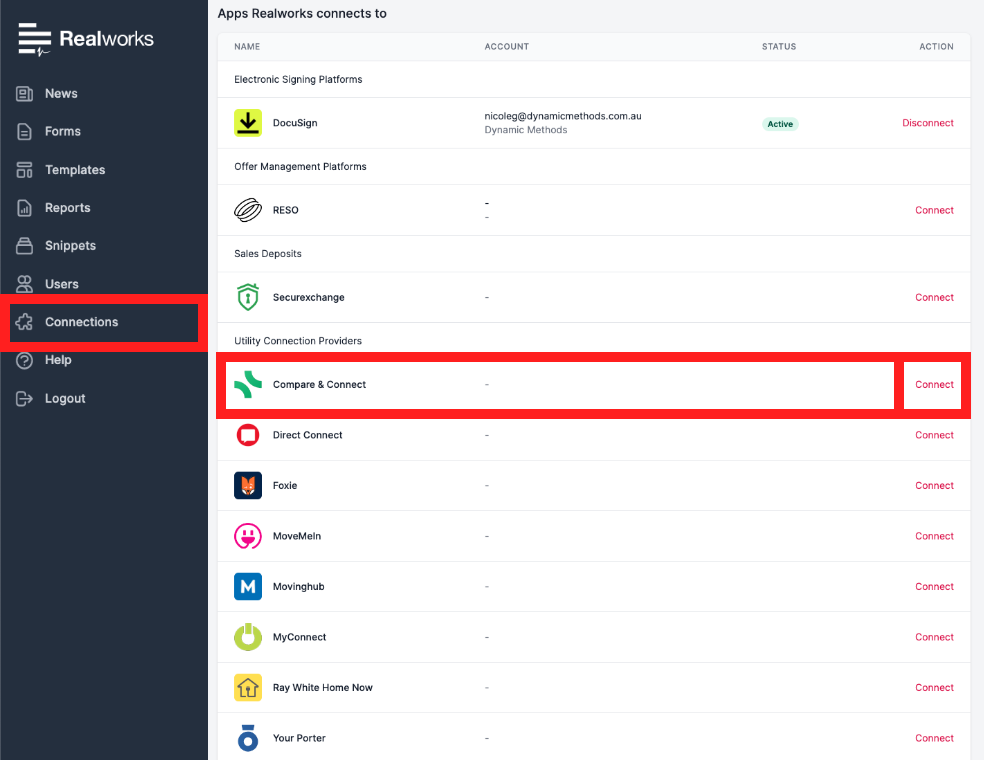
Task: Open the Snippets page
Action: 70,246
